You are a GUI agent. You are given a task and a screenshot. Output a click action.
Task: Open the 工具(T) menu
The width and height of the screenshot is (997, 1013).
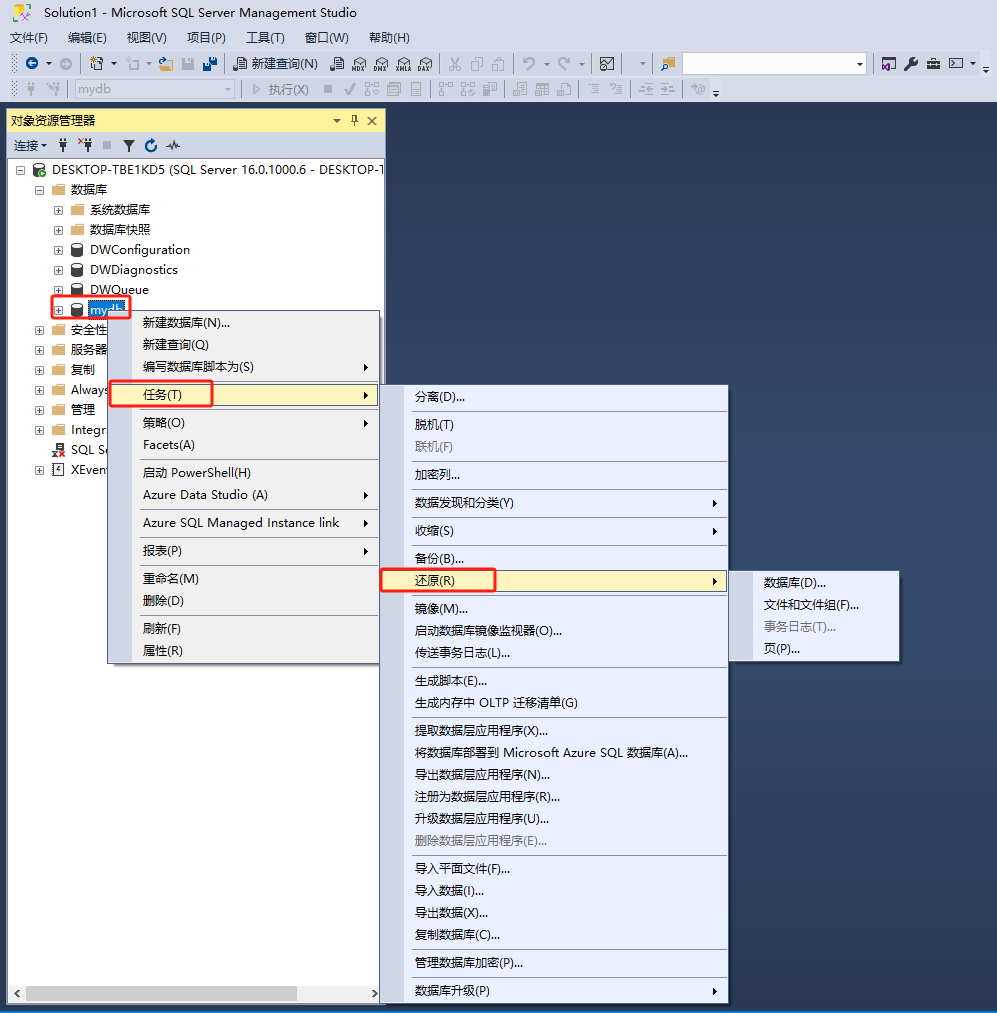pyautogui.click(x=265, y=37)
